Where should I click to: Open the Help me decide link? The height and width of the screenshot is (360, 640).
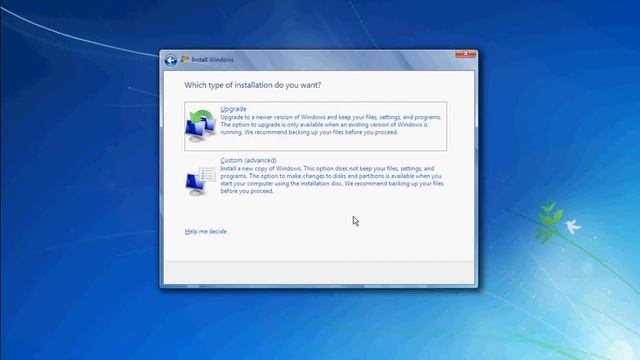pos(206,231)
